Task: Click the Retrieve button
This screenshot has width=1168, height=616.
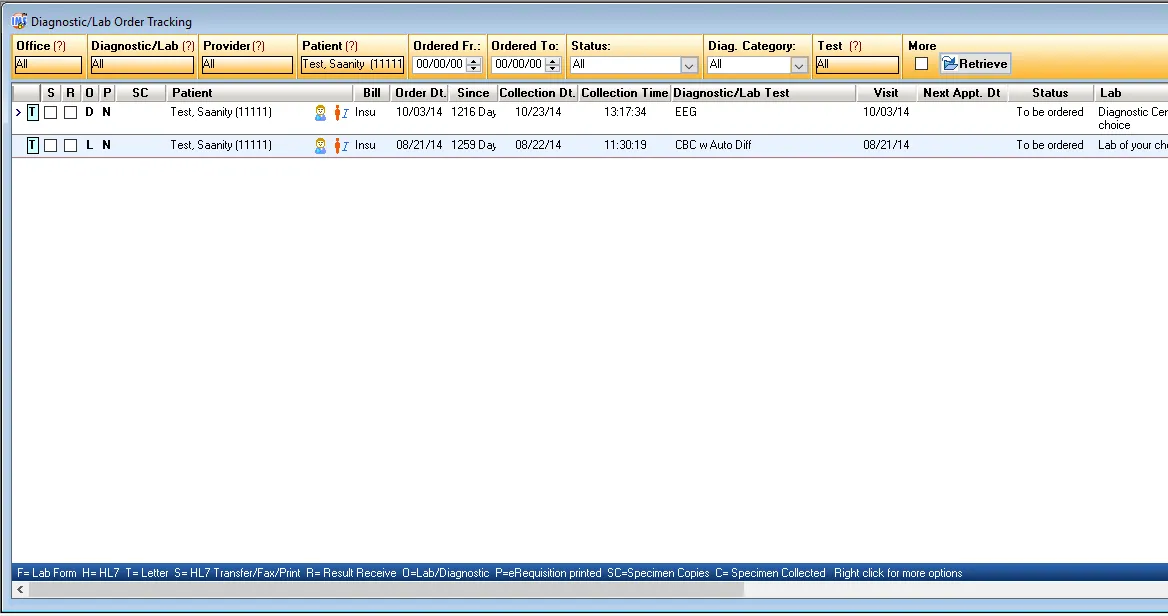Action: click(x=975, y=64)
